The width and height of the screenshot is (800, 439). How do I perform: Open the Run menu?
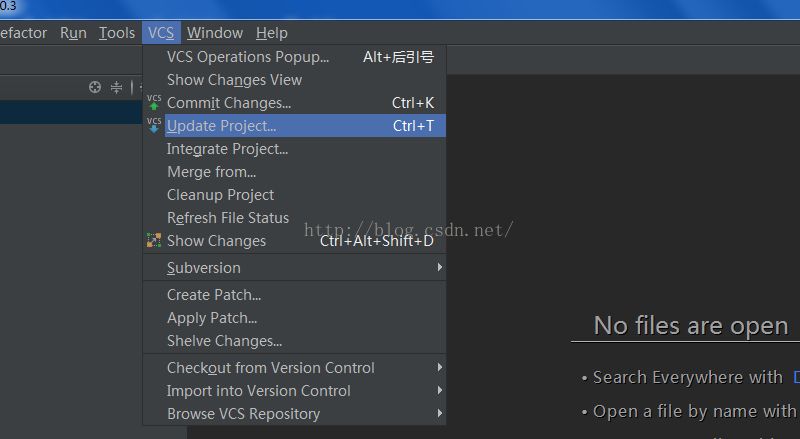(x=73, y=33)
